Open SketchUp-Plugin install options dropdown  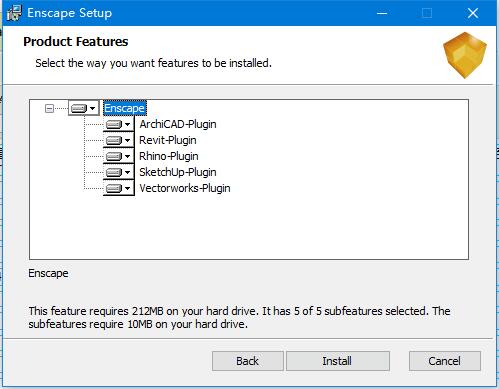coord(119,172)
